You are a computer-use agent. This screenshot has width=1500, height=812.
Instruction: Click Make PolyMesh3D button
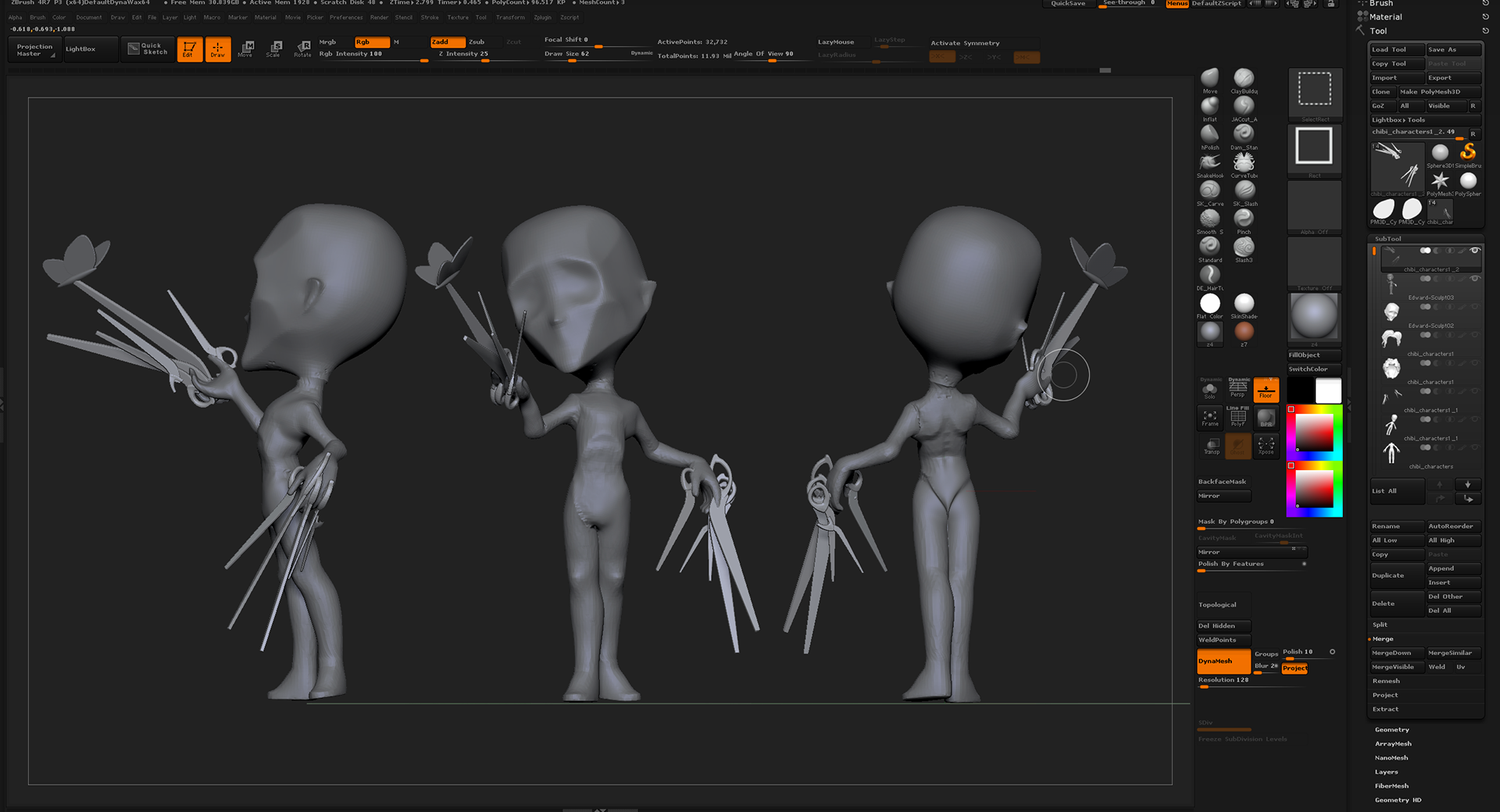(x=1439, y=91)
